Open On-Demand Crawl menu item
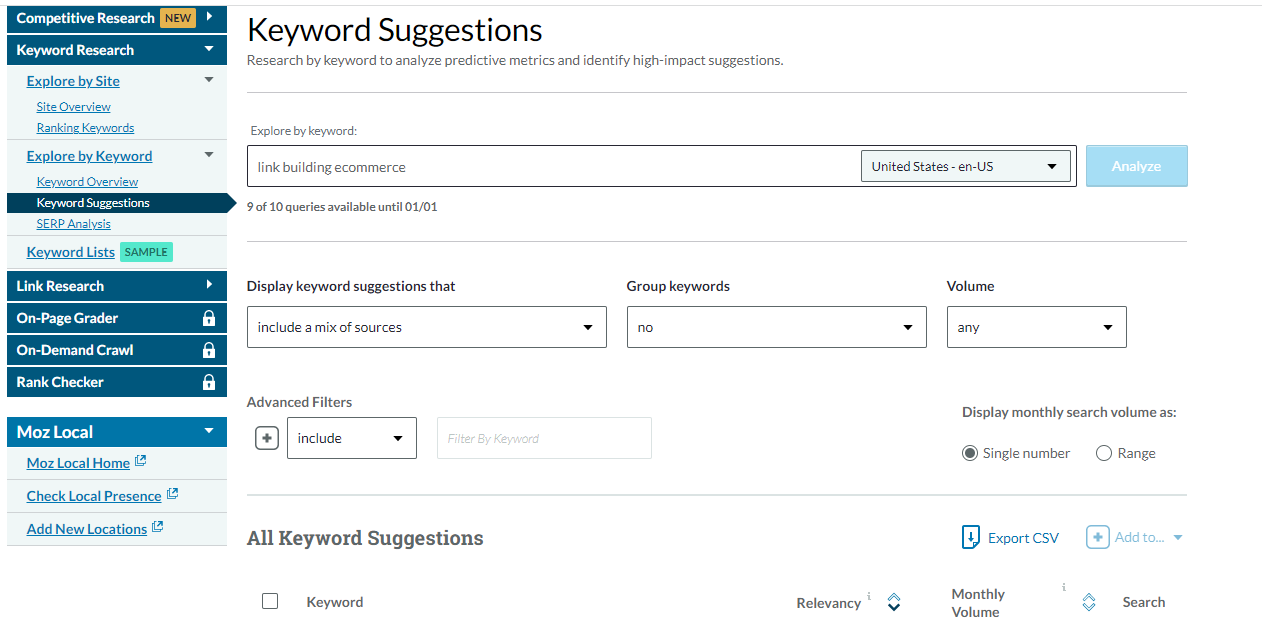The height and width of the screenshot is (626, 1262). [x=116, y=350]
